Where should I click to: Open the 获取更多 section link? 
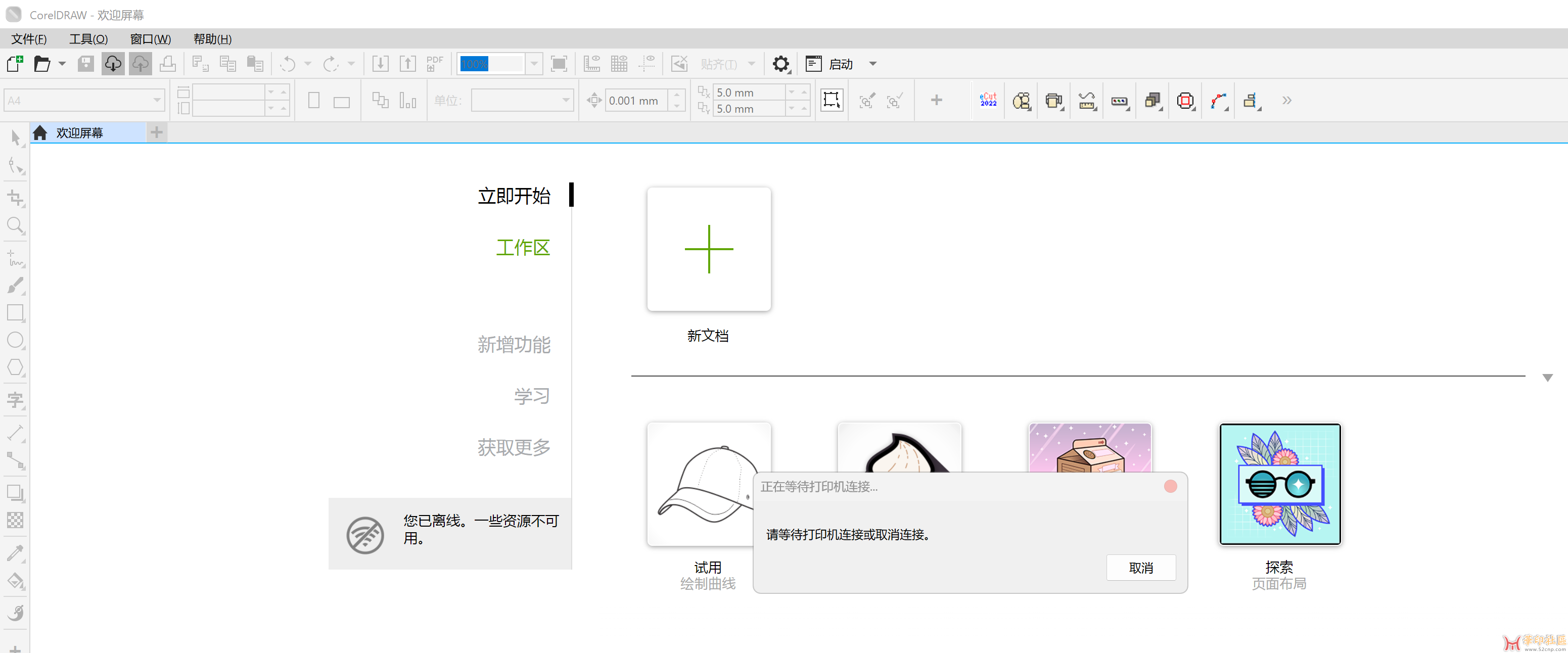[x=514, y=447]
